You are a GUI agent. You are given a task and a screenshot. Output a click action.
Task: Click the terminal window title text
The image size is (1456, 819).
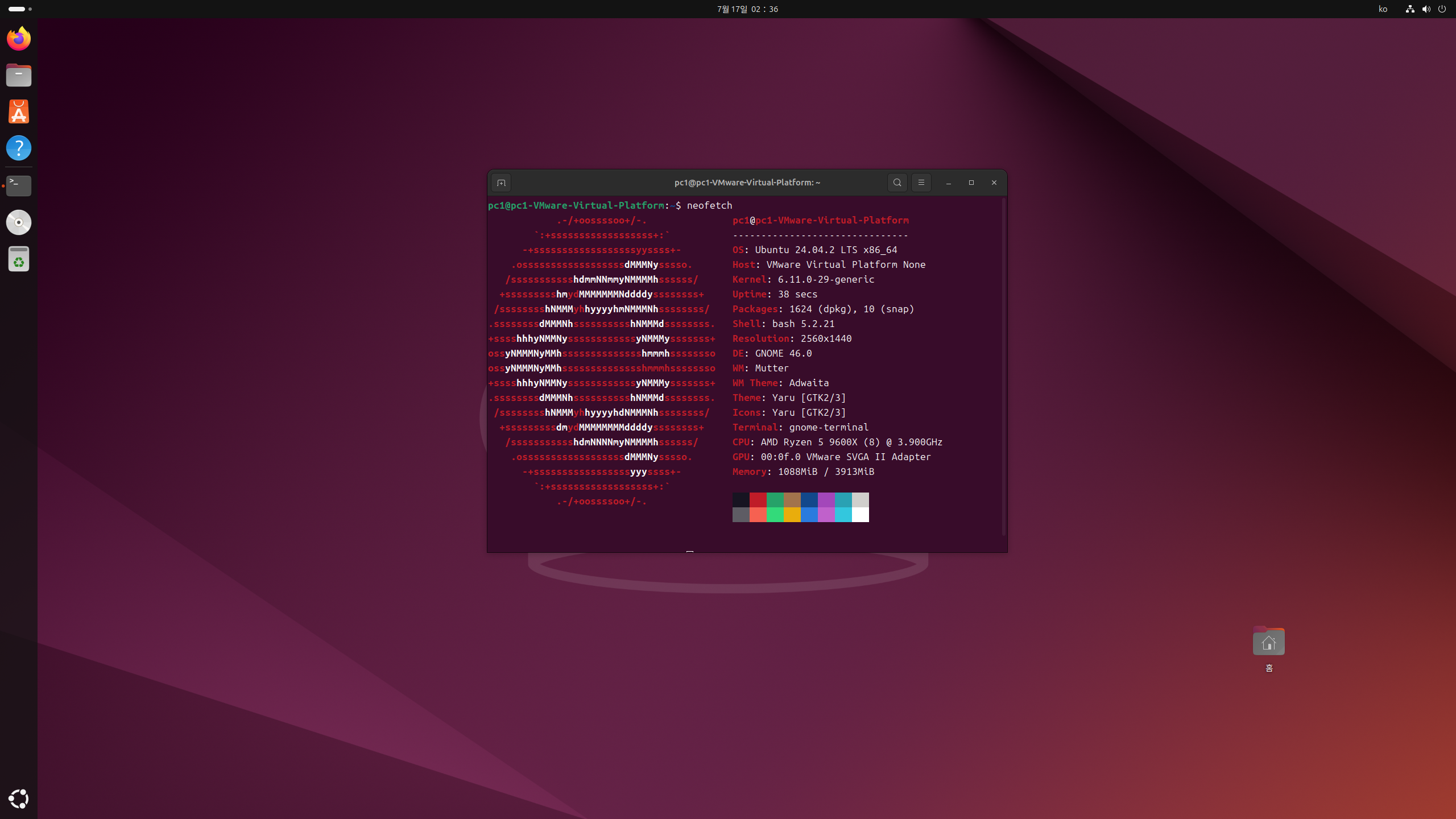[747, 183]
